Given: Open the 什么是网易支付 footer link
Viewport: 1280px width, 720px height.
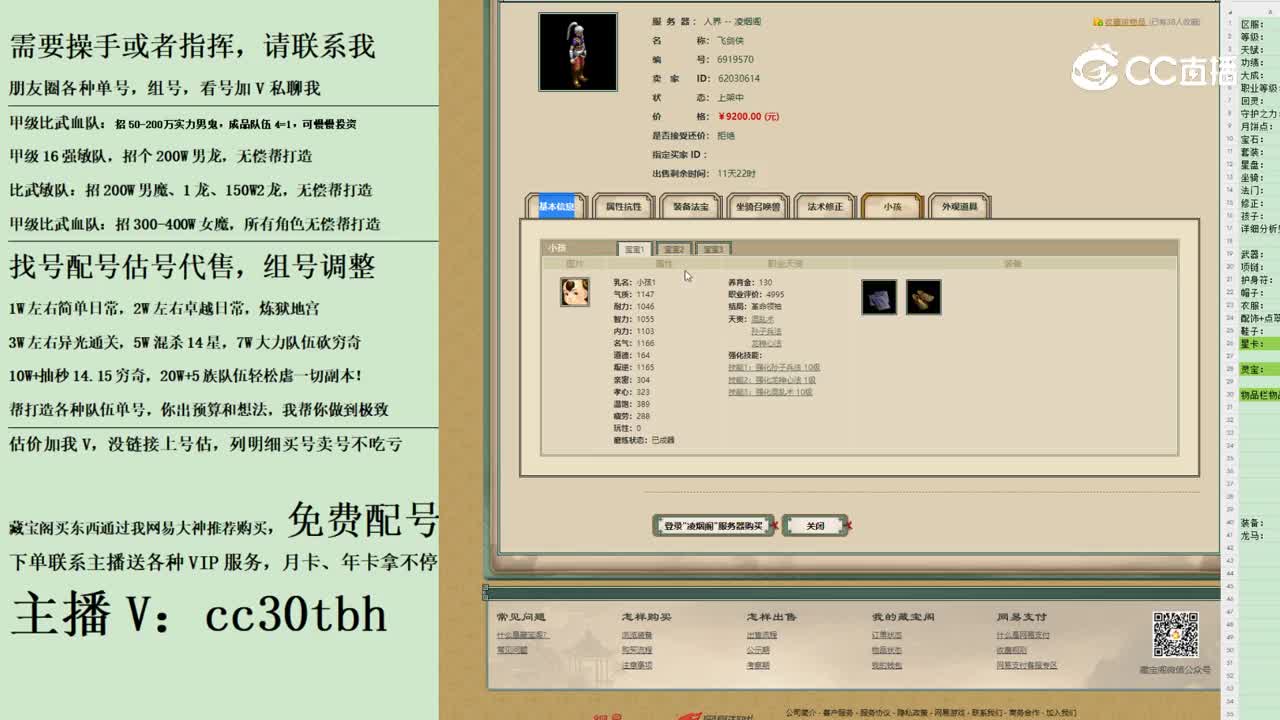Looking at the screenshot, I should (x=1023, y=635).
